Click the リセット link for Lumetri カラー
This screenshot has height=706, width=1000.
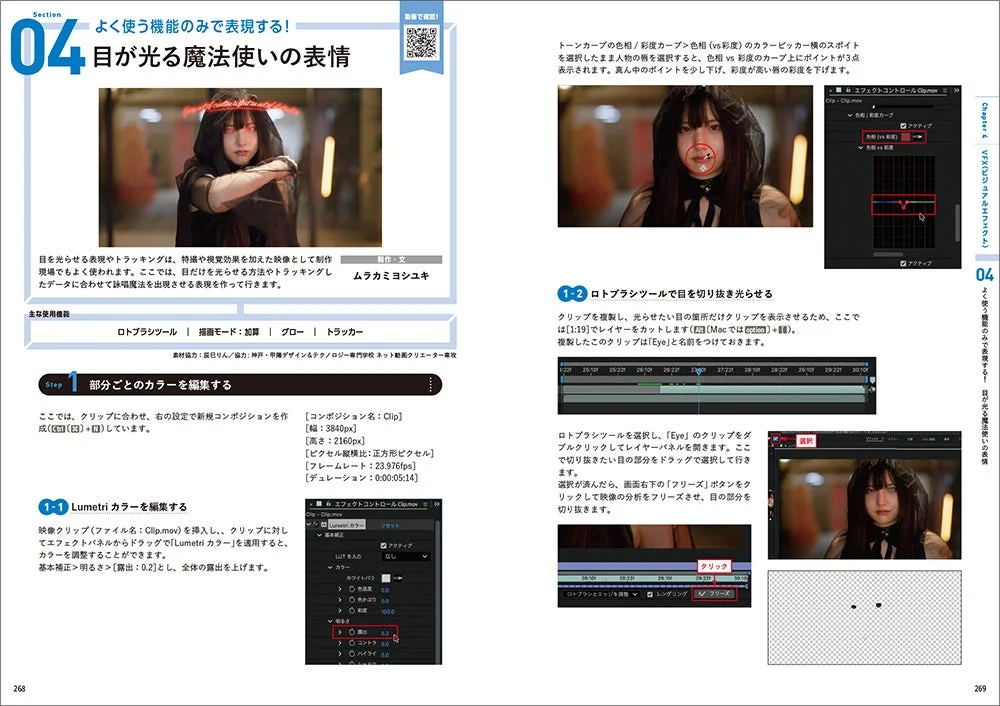[x=390, y=526]
